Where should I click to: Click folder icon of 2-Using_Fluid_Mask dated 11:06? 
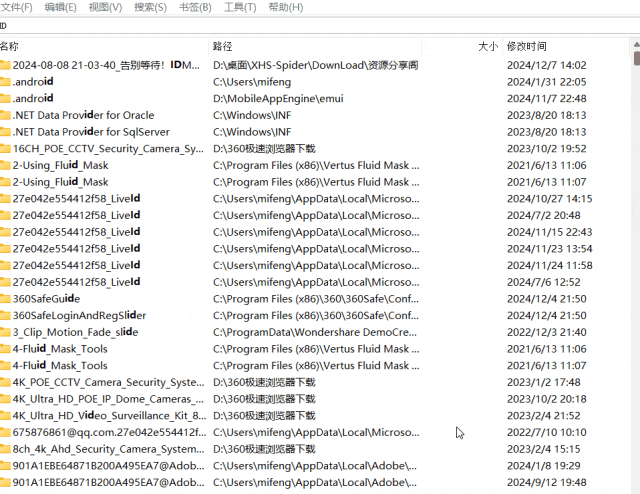point(5,165)
